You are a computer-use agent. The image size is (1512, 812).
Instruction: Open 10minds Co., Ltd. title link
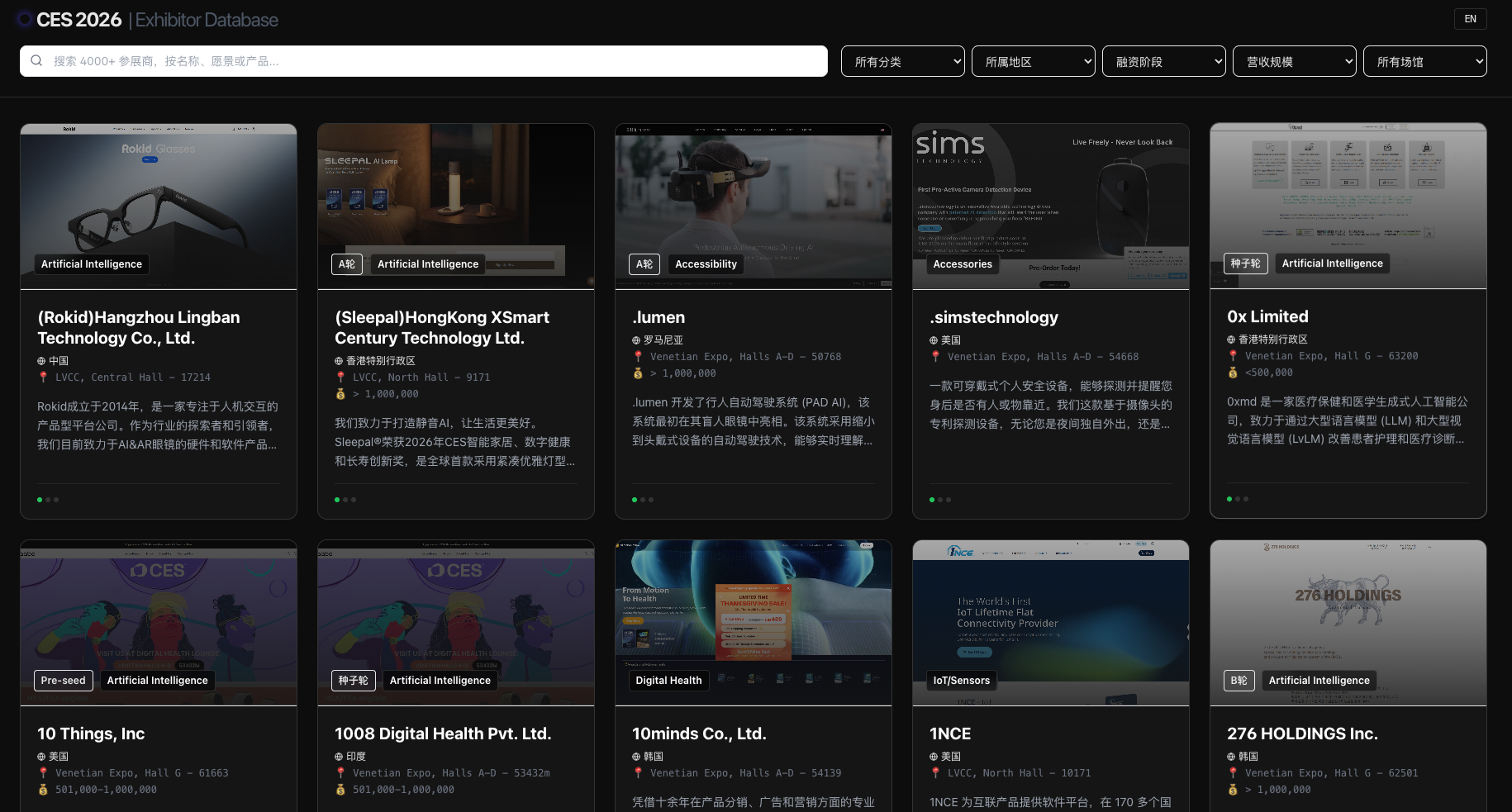pyautogui.click(x=699, y=734)
